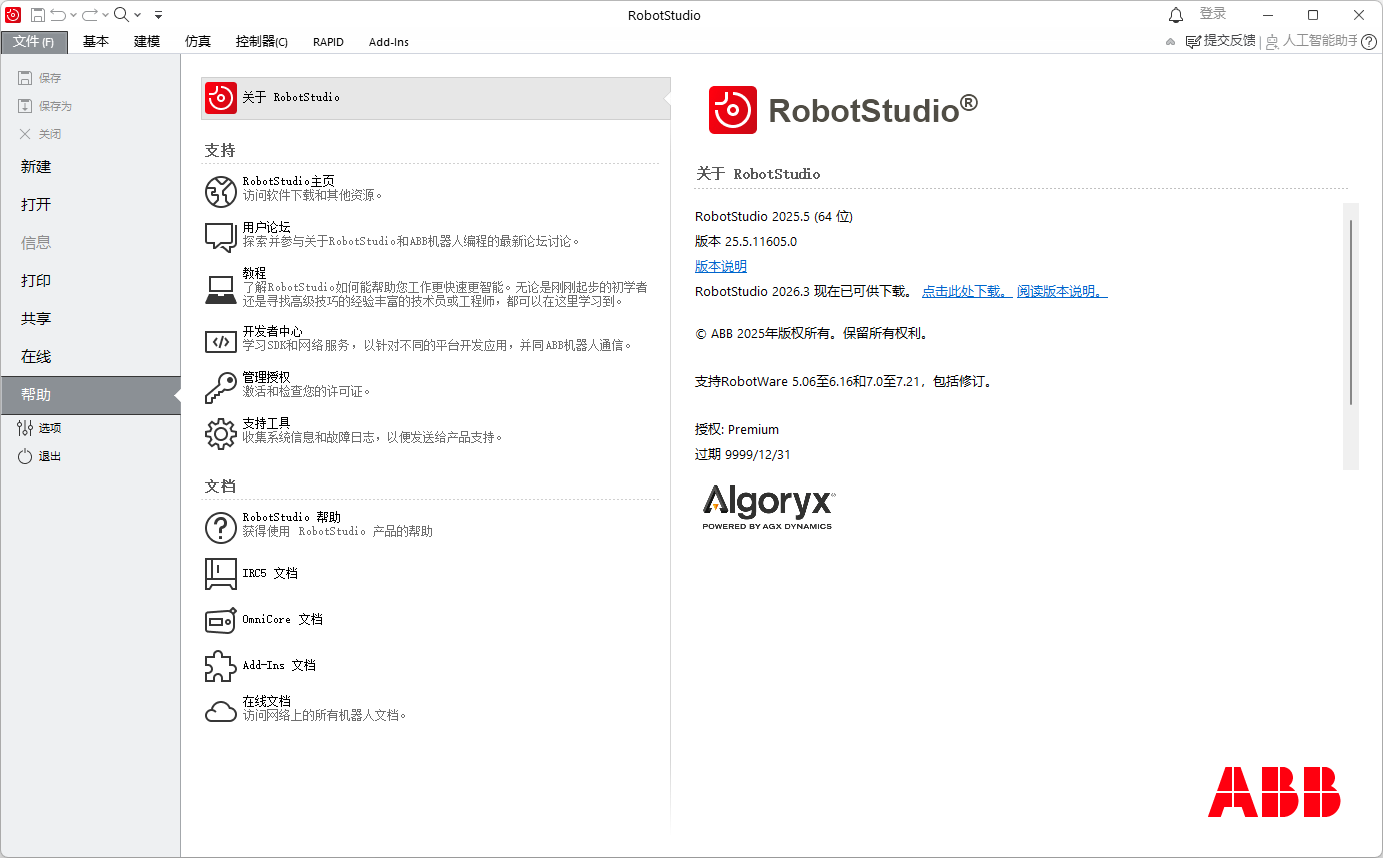Click the undo arrow in quick access toolbar
Image resolution: width=1383 pixels, height=858 pixels.
[x=59, y=14]
